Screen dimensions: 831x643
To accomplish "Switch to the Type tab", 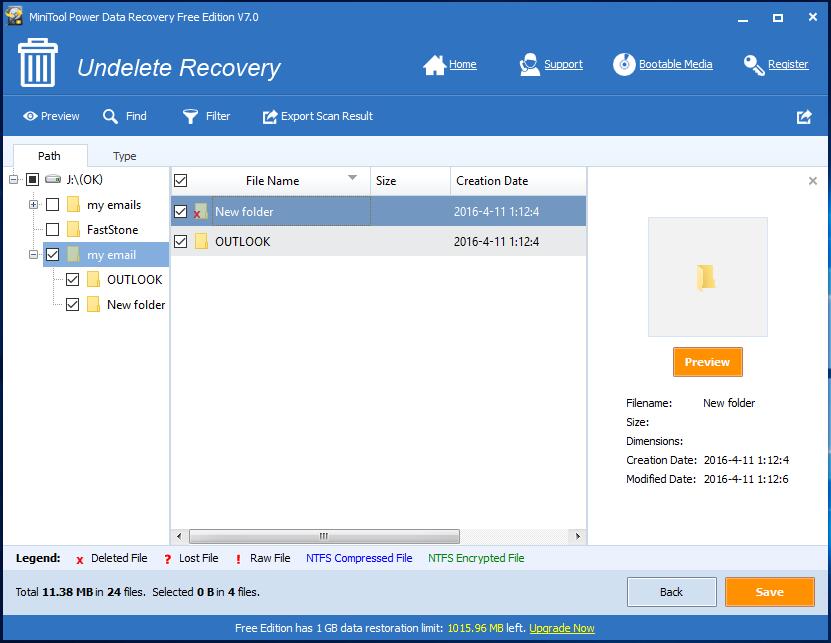I will tap(125, 156).
